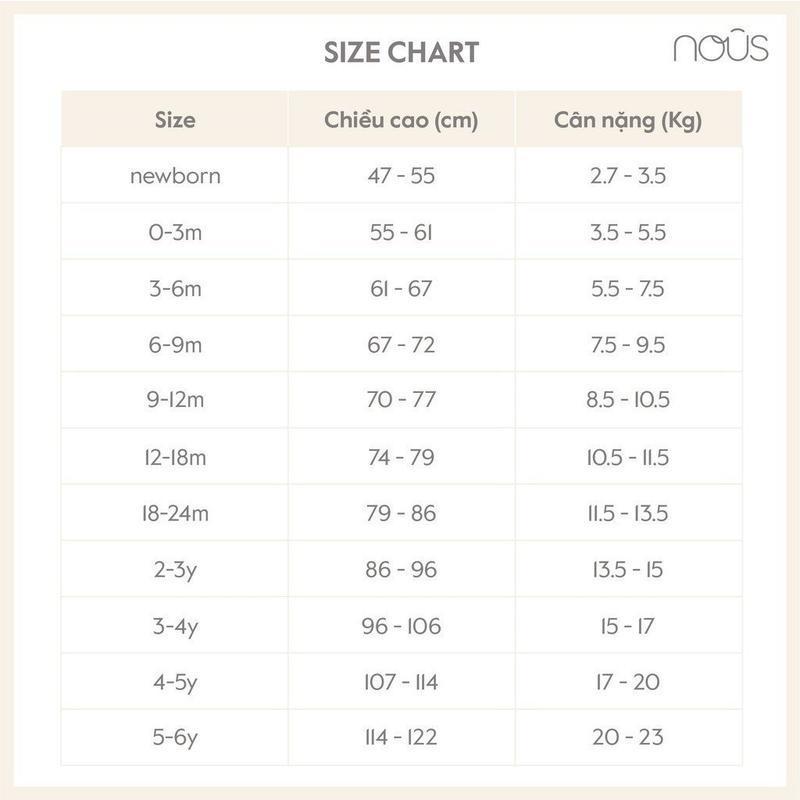The width and height of the screenshot is (800, 800).
Task: Click the 5-6y size cell
Action: [x=175, y=738]
